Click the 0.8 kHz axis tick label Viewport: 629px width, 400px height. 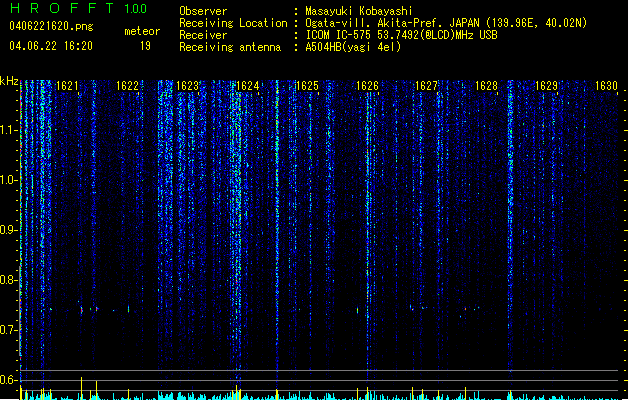coord(8,280)
